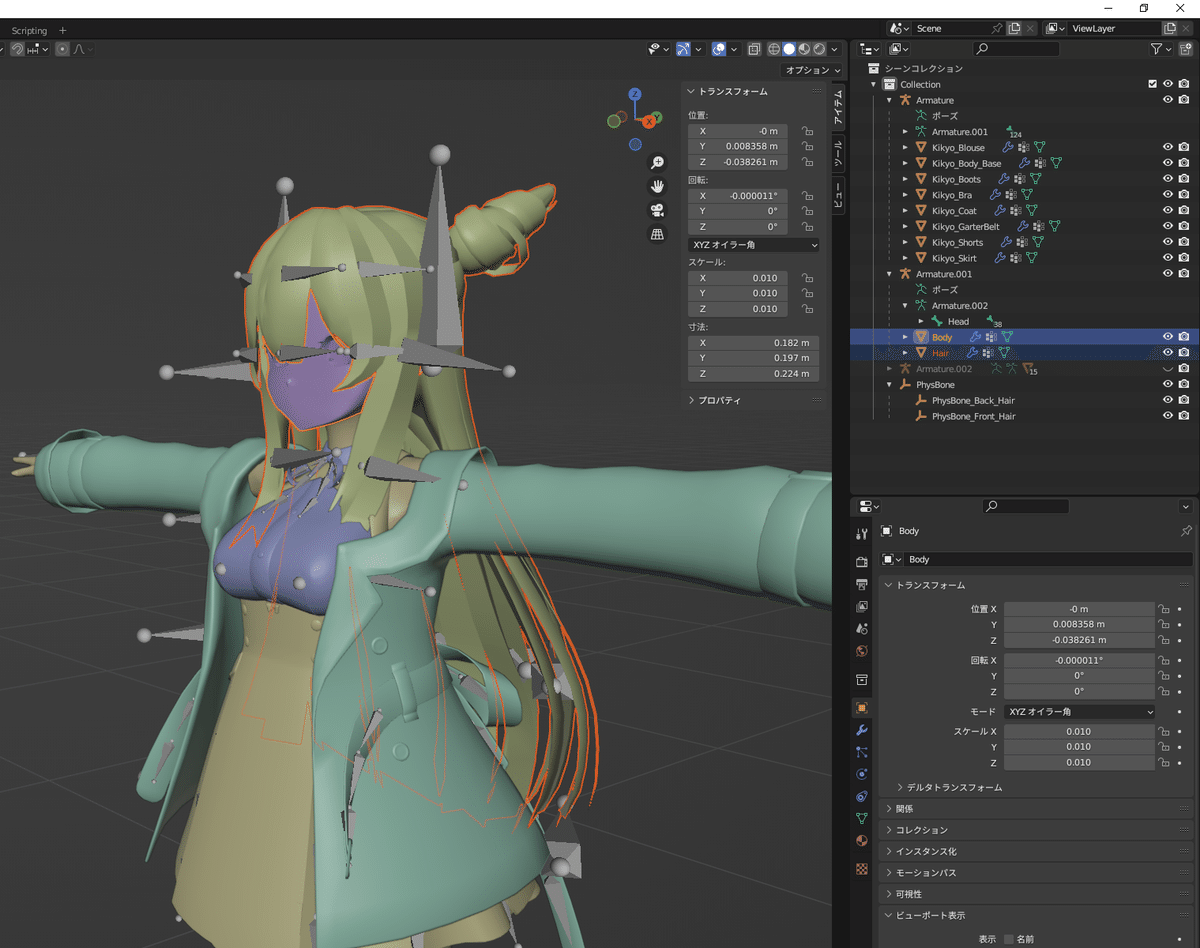1200x948 pixels.
Task: Expand the モーションパス panel
Action: tap(1036, 872)
